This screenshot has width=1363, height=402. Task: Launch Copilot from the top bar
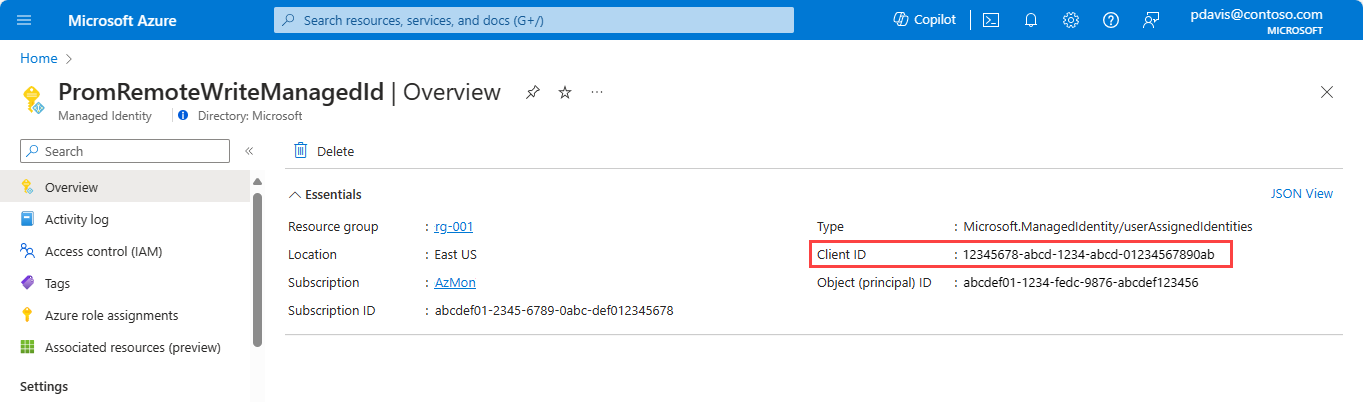pyautogui.click(x=925, y=20)
